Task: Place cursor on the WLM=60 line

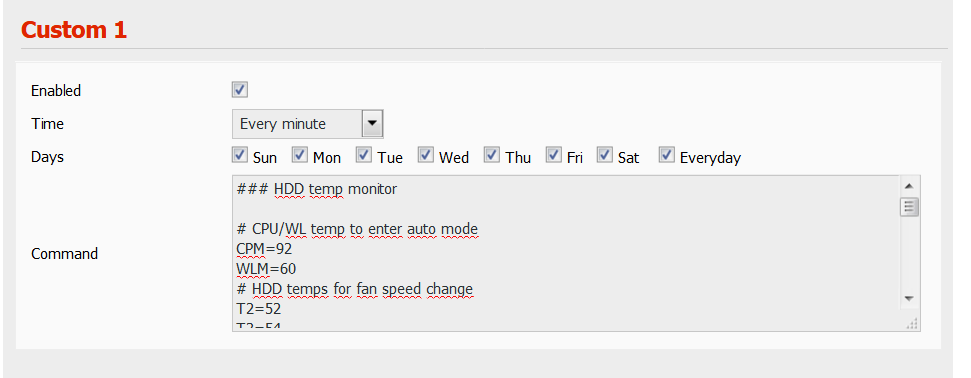Action: coord(266,269)
